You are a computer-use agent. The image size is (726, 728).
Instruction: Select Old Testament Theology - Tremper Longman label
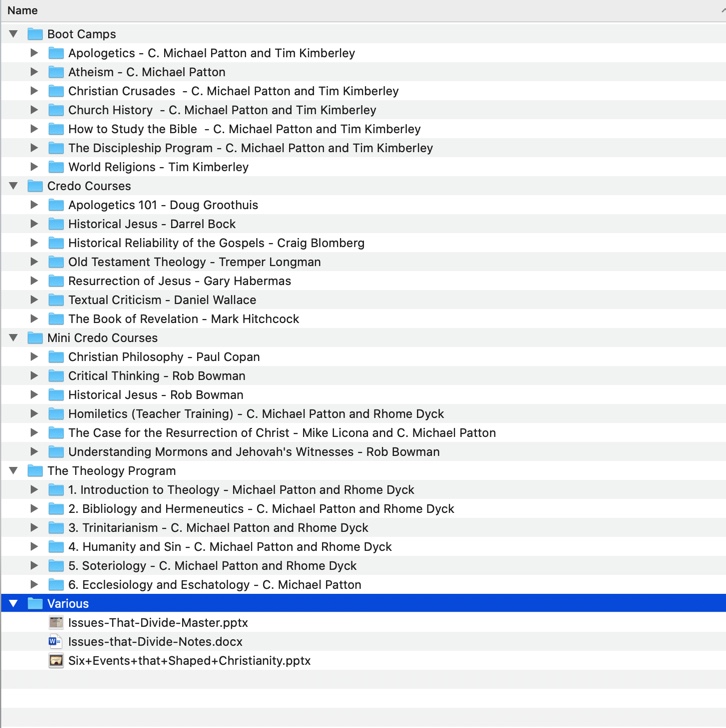(194, 262)
